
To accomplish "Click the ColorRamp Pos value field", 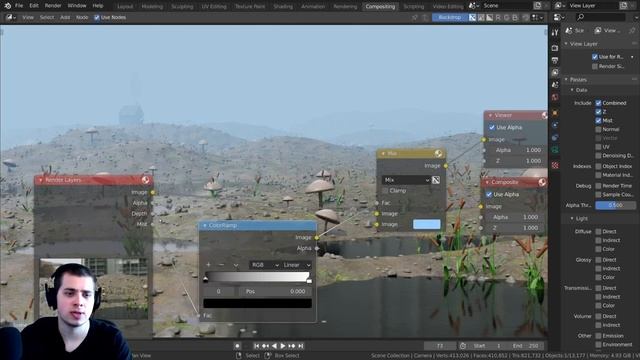I will tap(276, 291).
